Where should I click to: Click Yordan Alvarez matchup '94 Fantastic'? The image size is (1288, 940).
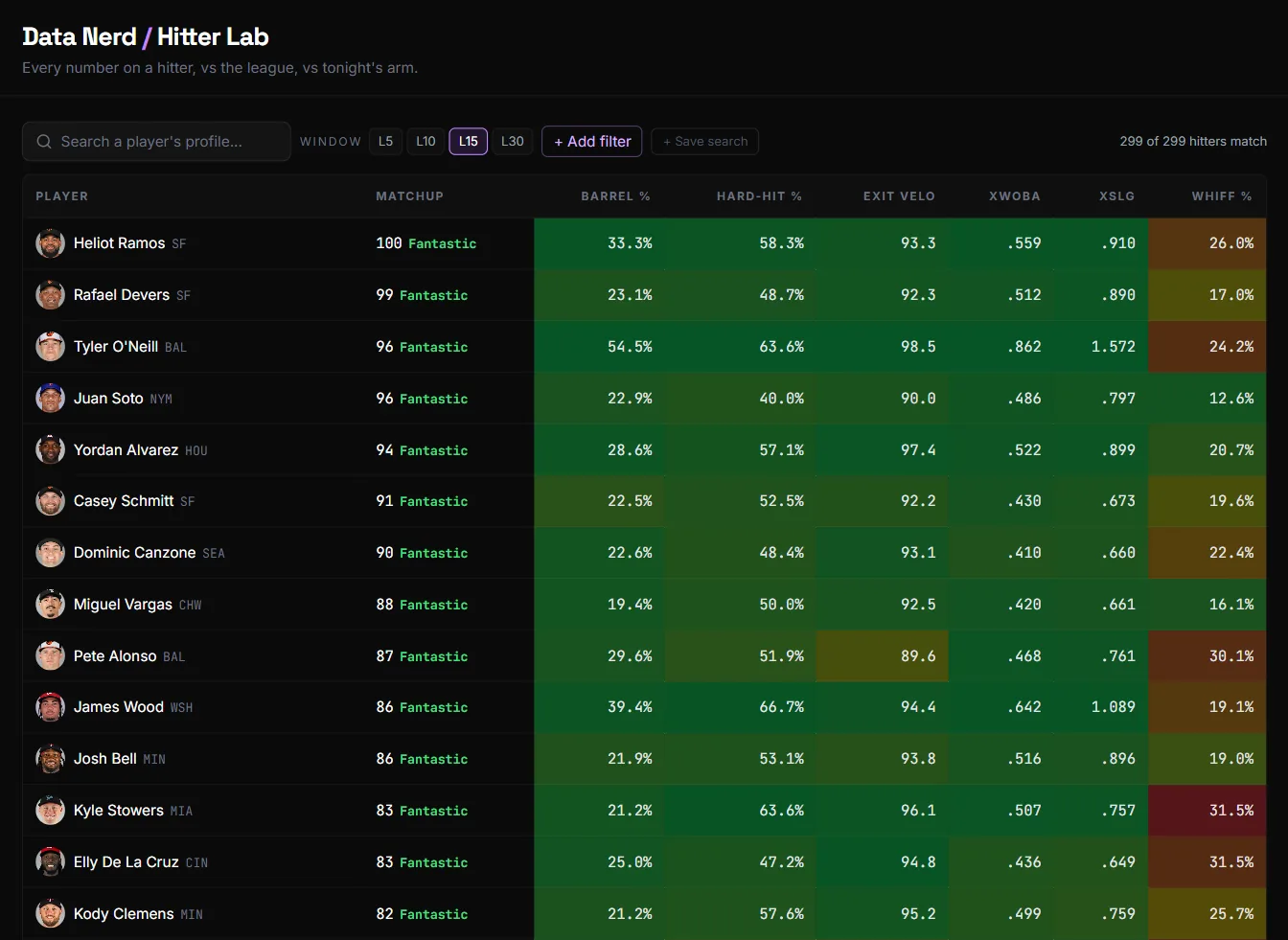(x=422, y=450)
